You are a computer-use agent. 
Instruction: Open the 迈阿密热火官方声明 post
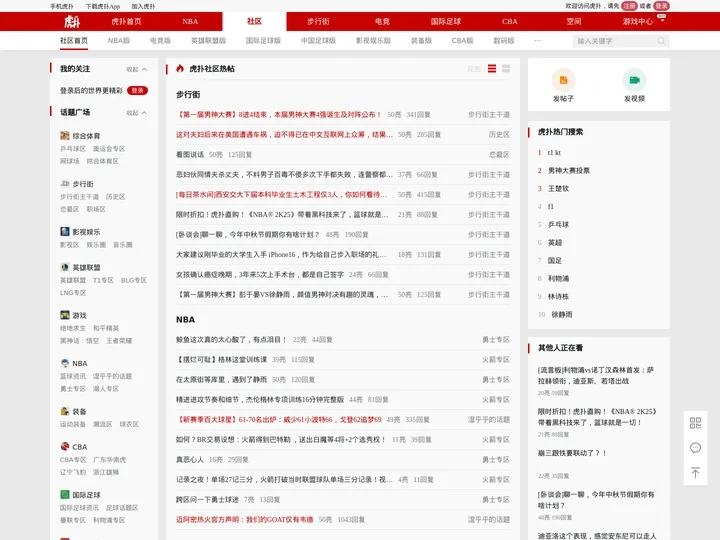[244, 520]
